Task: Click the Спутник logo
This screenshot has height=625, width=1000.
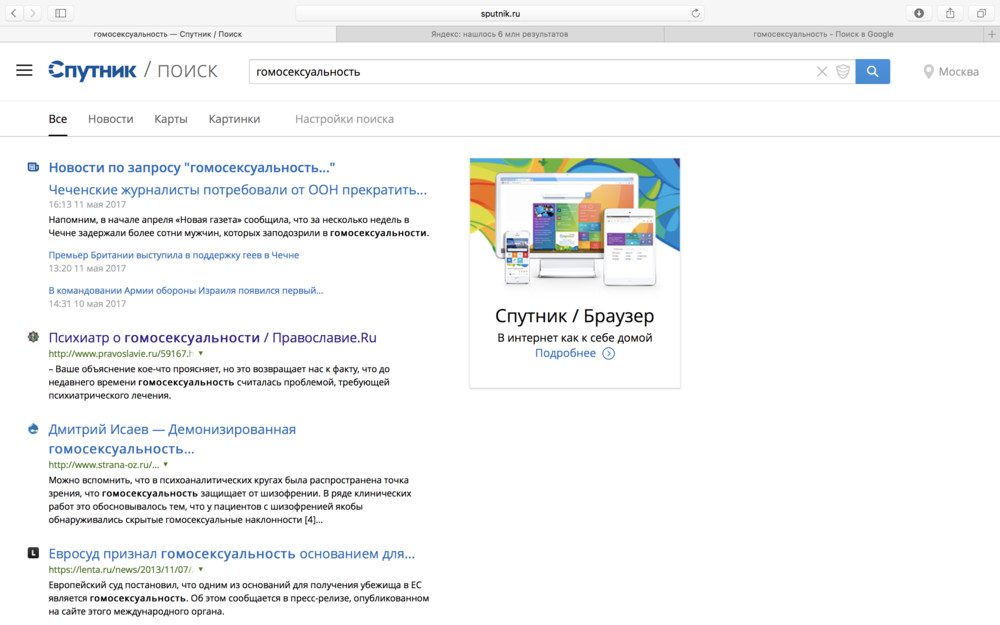Action: (92, 71)
